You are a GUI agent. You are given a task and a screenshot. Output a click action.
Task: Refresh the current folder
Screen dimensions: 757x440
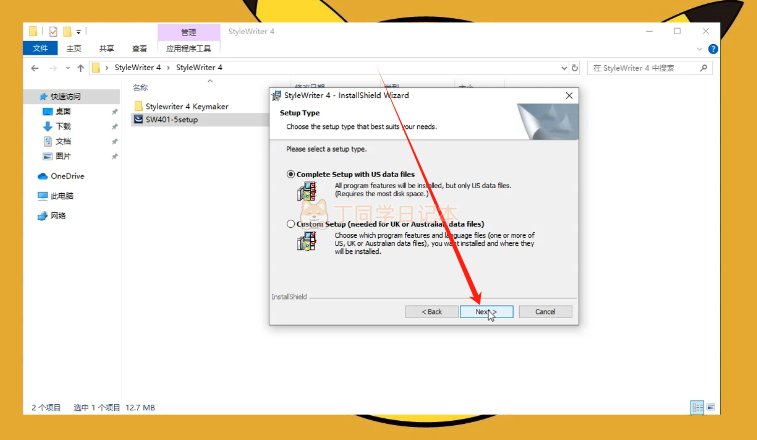point(575,68)
